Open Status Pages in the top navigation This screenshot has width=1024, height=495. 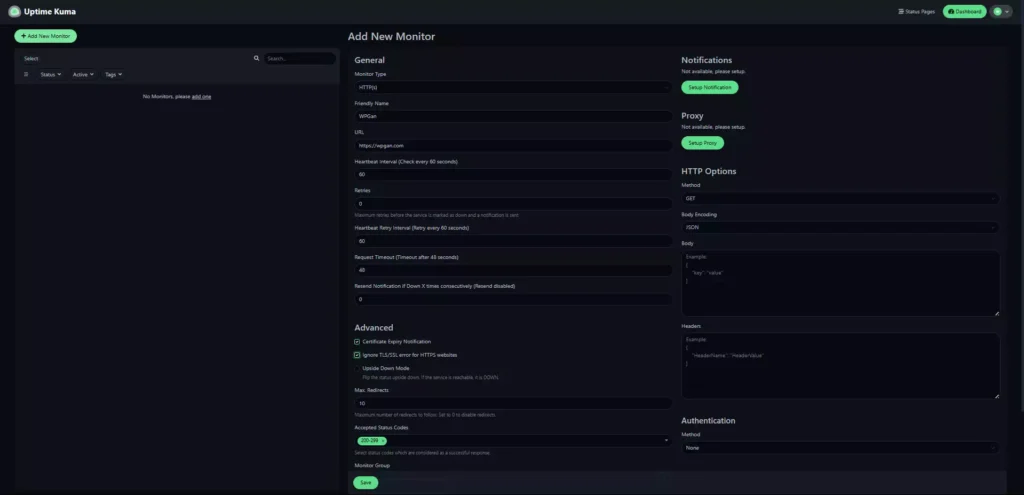click(x=916, y=11)
